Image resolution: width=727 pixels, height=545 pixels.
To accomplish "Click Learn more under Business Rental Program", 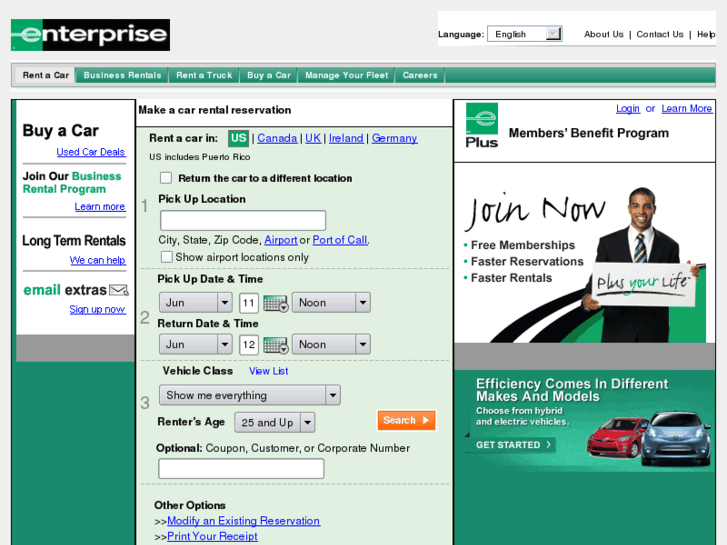I will (100, 206).
